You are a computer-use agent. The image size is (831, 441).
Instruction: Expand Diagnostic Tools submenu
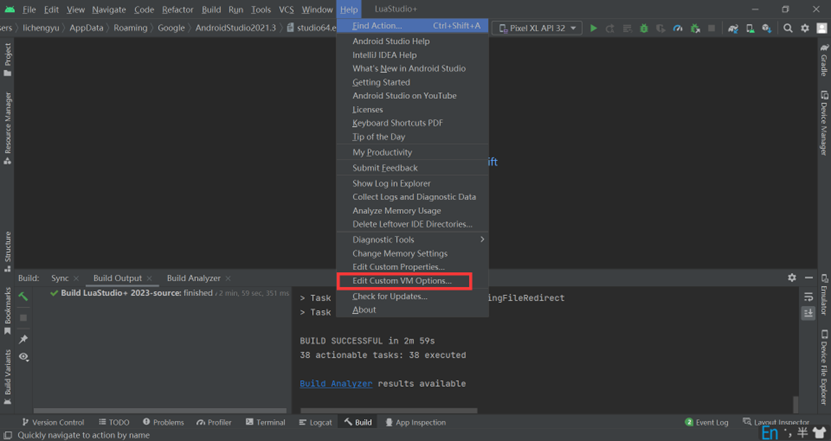click(412, 240)
